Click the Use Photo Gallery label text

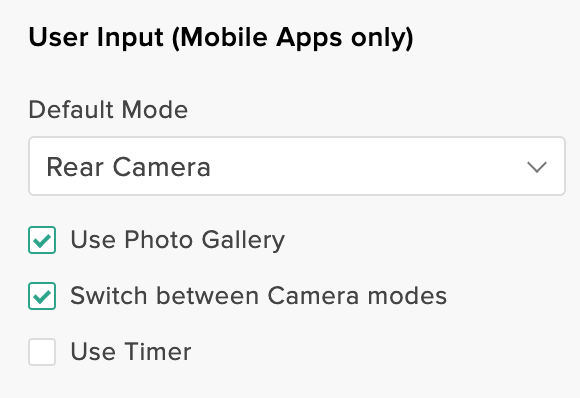click(x=178, y=240)
